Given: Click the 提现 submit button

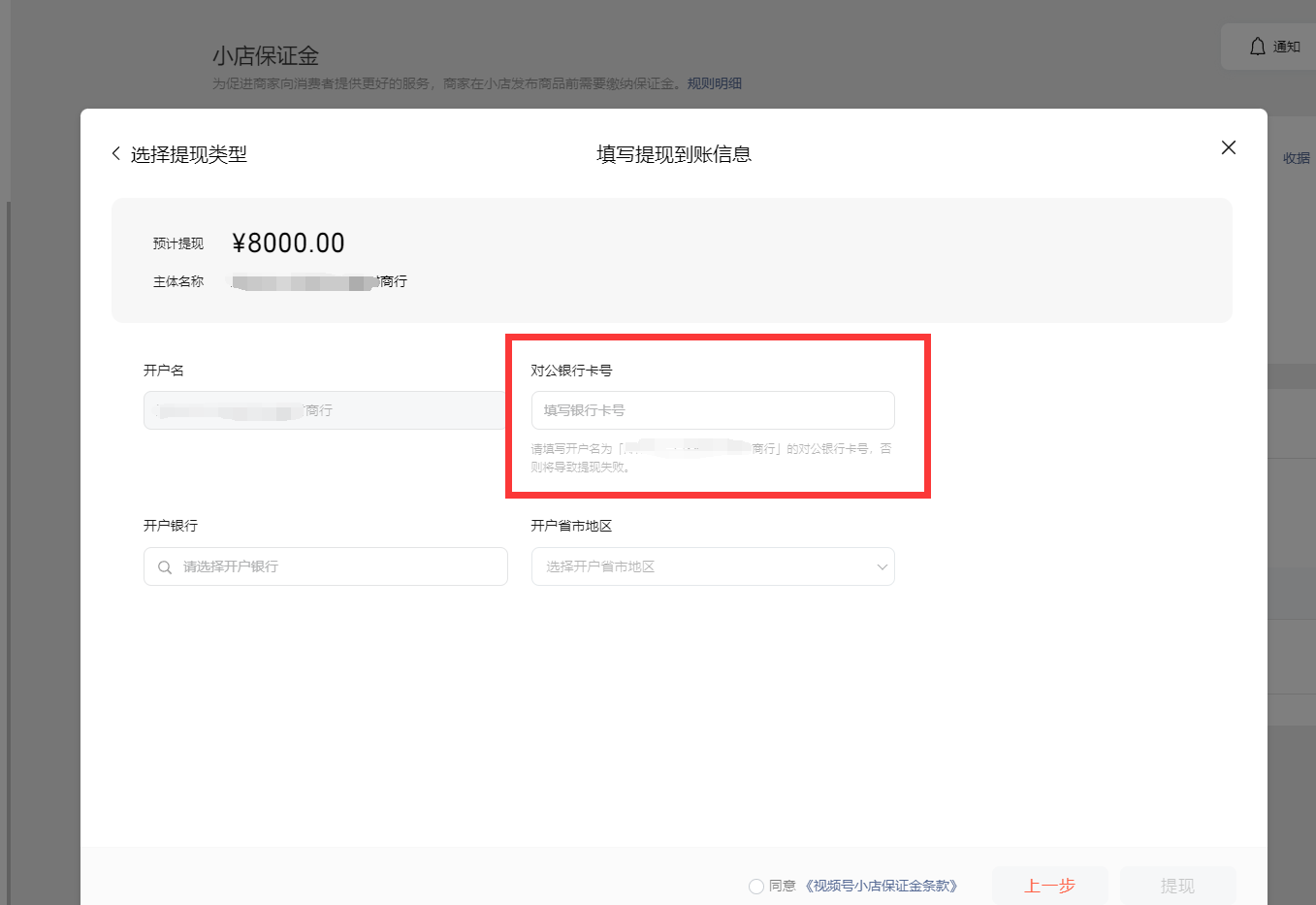Looking at the screenshot, I should coord(1178,886).
